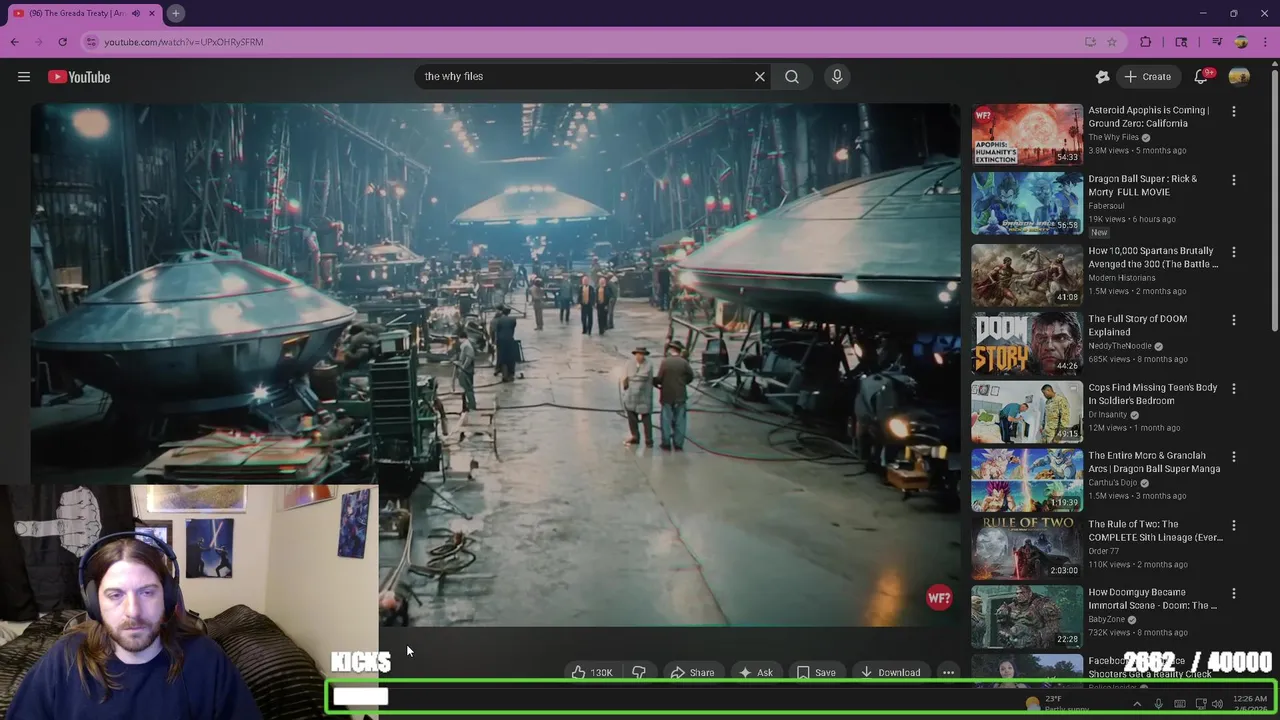Open site information icon in address bar

click(91, 42)
